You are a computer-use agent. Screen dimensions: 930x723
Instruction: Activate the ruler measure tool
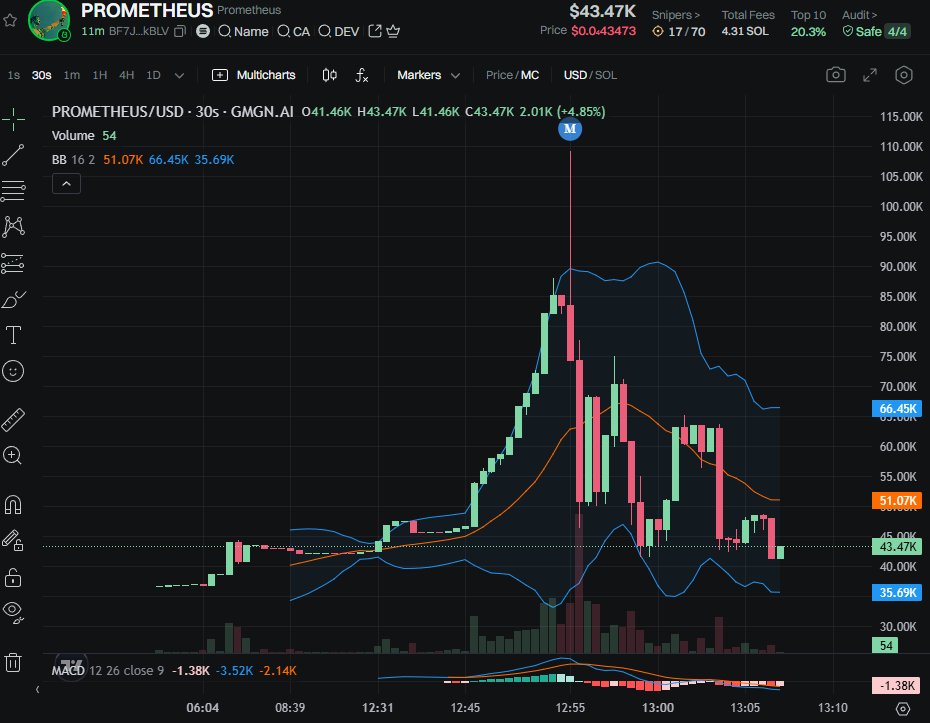(13, 419)
